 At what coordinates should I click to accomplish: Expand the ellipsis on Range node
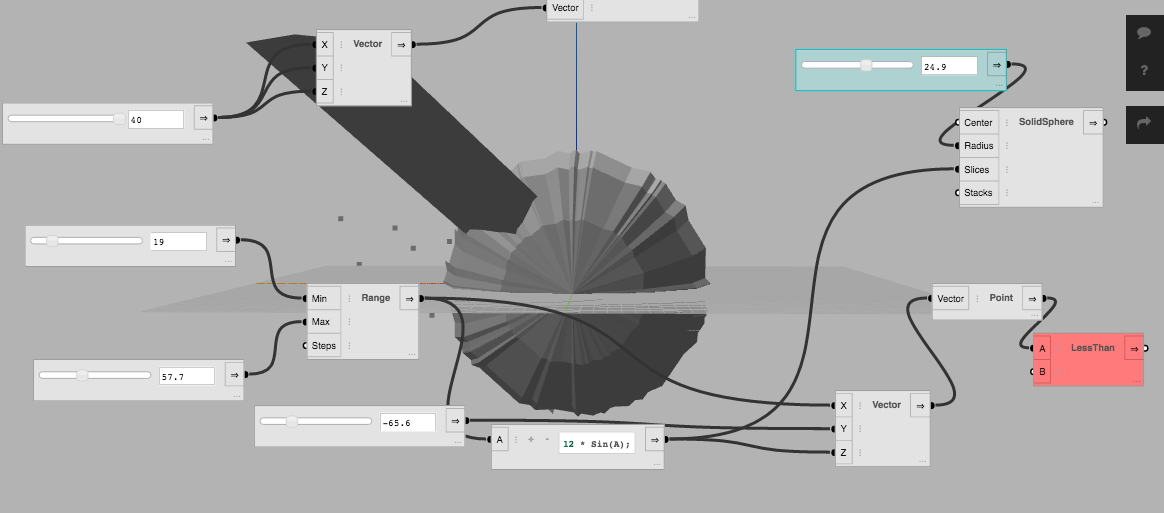[x=411, y=354]
